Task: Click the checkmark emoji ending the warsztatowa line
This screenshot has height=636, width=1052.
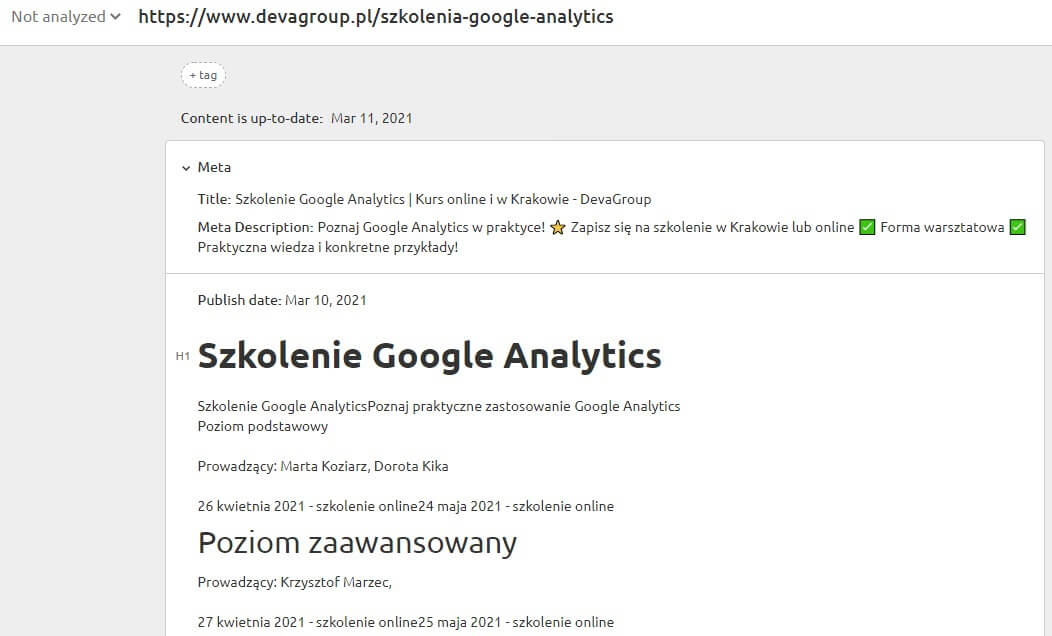Action: [x=1017, y=227]
